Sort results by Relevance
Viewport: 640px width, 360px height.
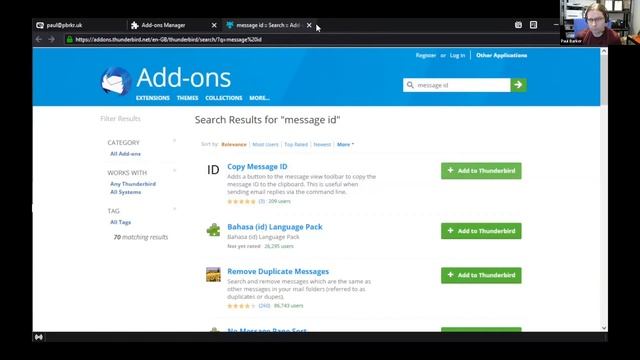click(x=234, y=144)
